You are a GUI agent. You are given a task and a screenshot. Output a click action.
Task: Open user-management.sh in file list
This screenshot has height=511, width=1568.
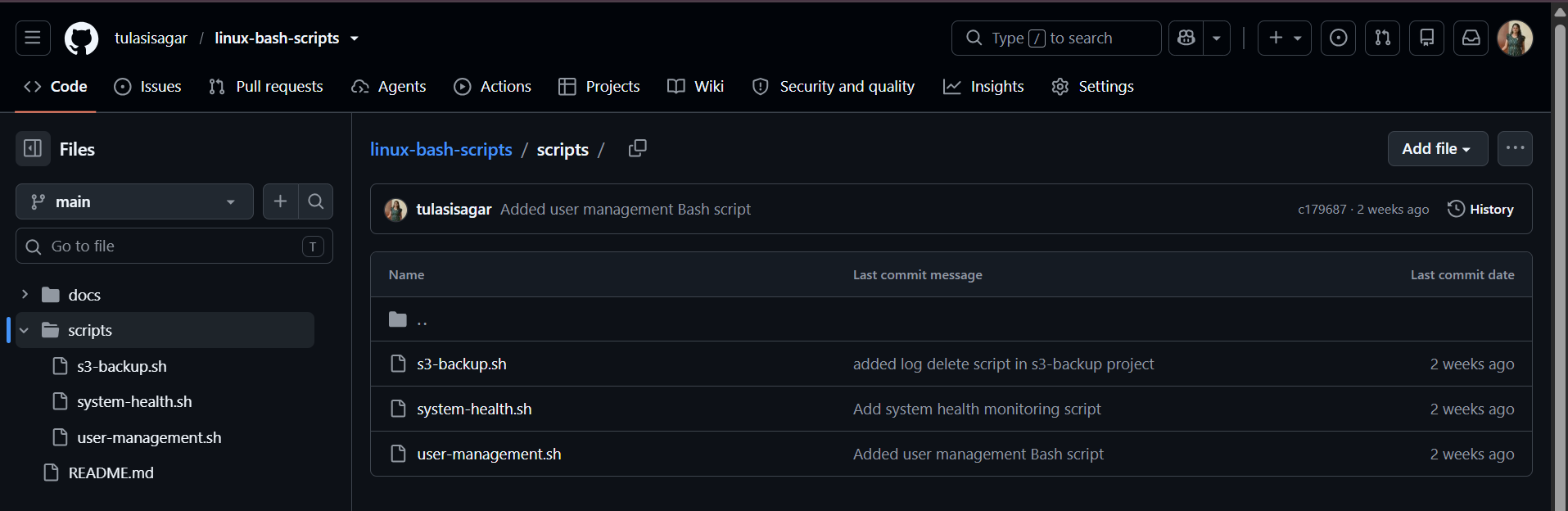pyautogui.click(x=489, y=454)
